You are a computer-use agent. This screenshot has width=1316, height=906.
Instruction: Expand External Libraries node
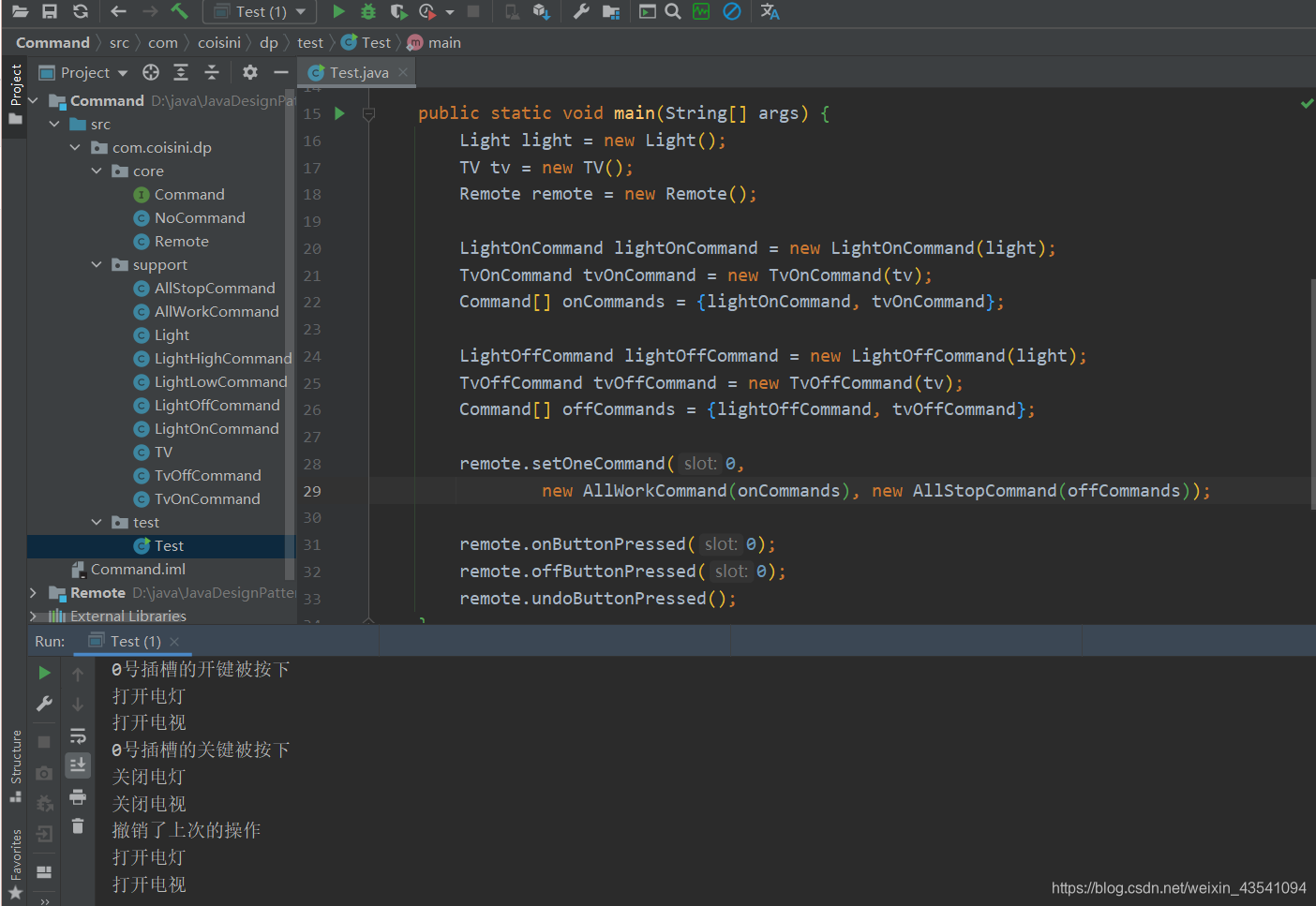pos(34,616)
